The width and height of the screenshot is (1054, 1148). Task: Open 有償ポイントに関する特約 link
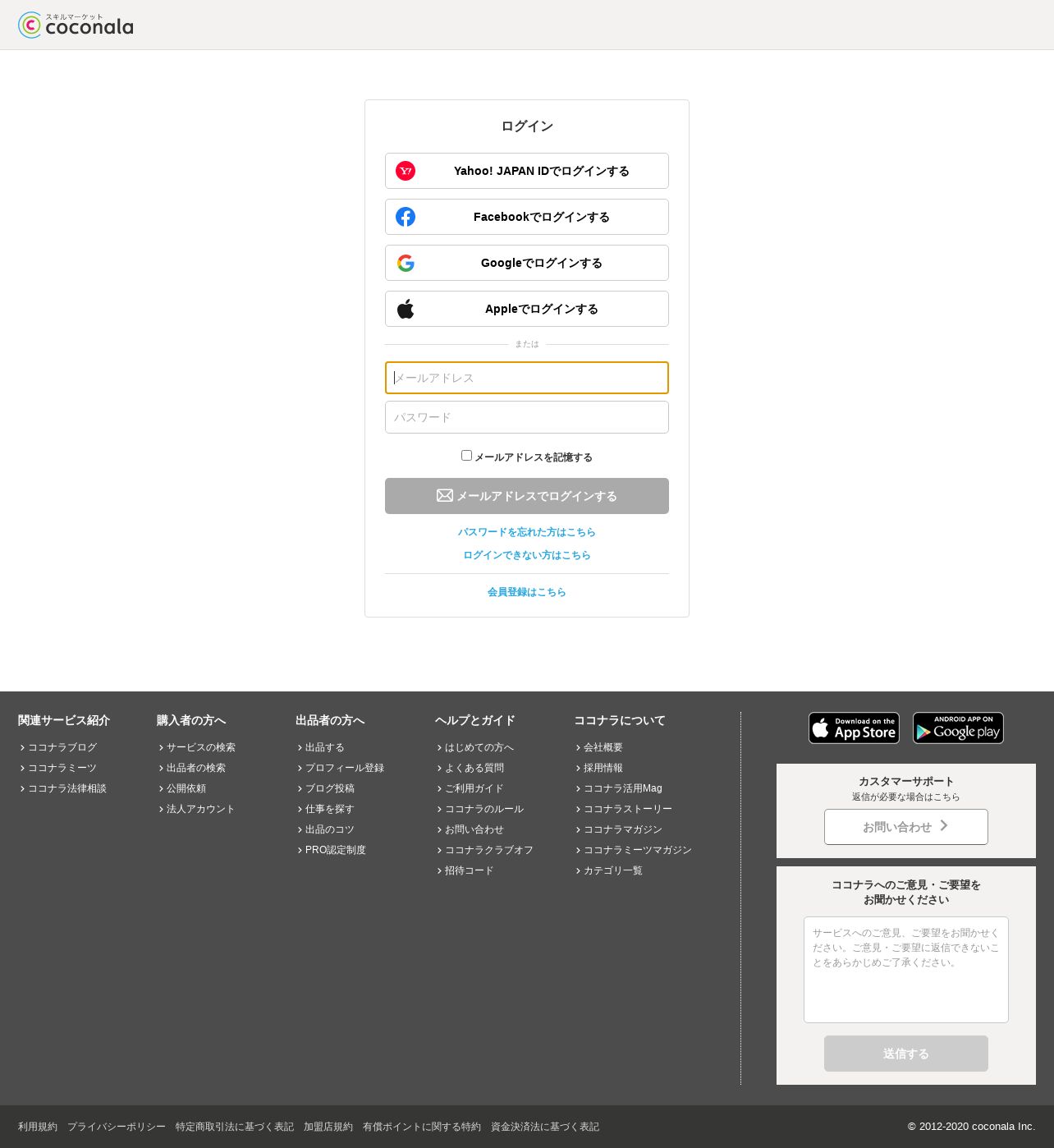click(x=422, y=1127)
